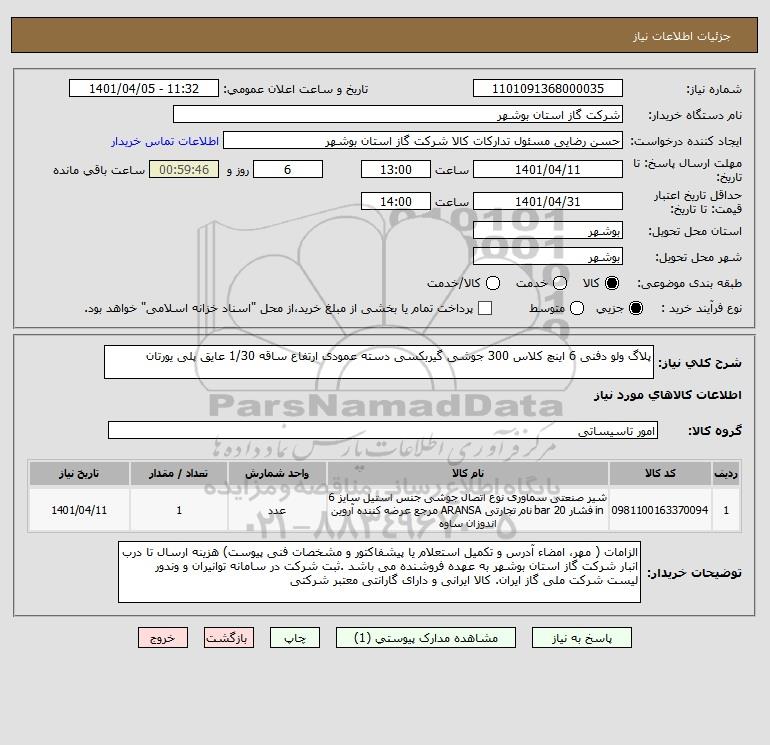This screenshot has width=770, height=745.
Task: Open اطلاعات تماس خریدار link
Action: (x=165, y=141)
